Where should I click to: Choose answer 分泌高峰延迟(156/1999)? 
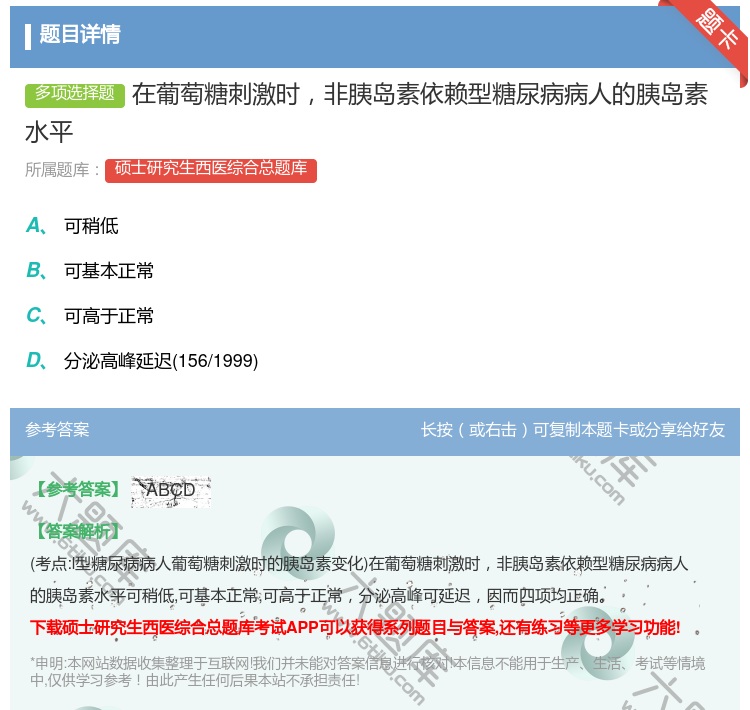click(x=161, y=361)
